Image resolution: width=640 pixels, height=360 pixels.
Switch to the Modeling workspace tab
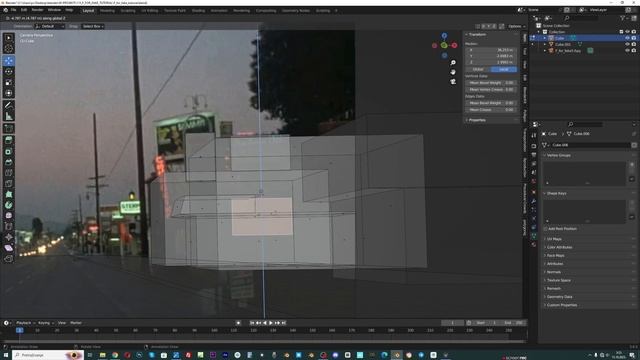(107, 11)
